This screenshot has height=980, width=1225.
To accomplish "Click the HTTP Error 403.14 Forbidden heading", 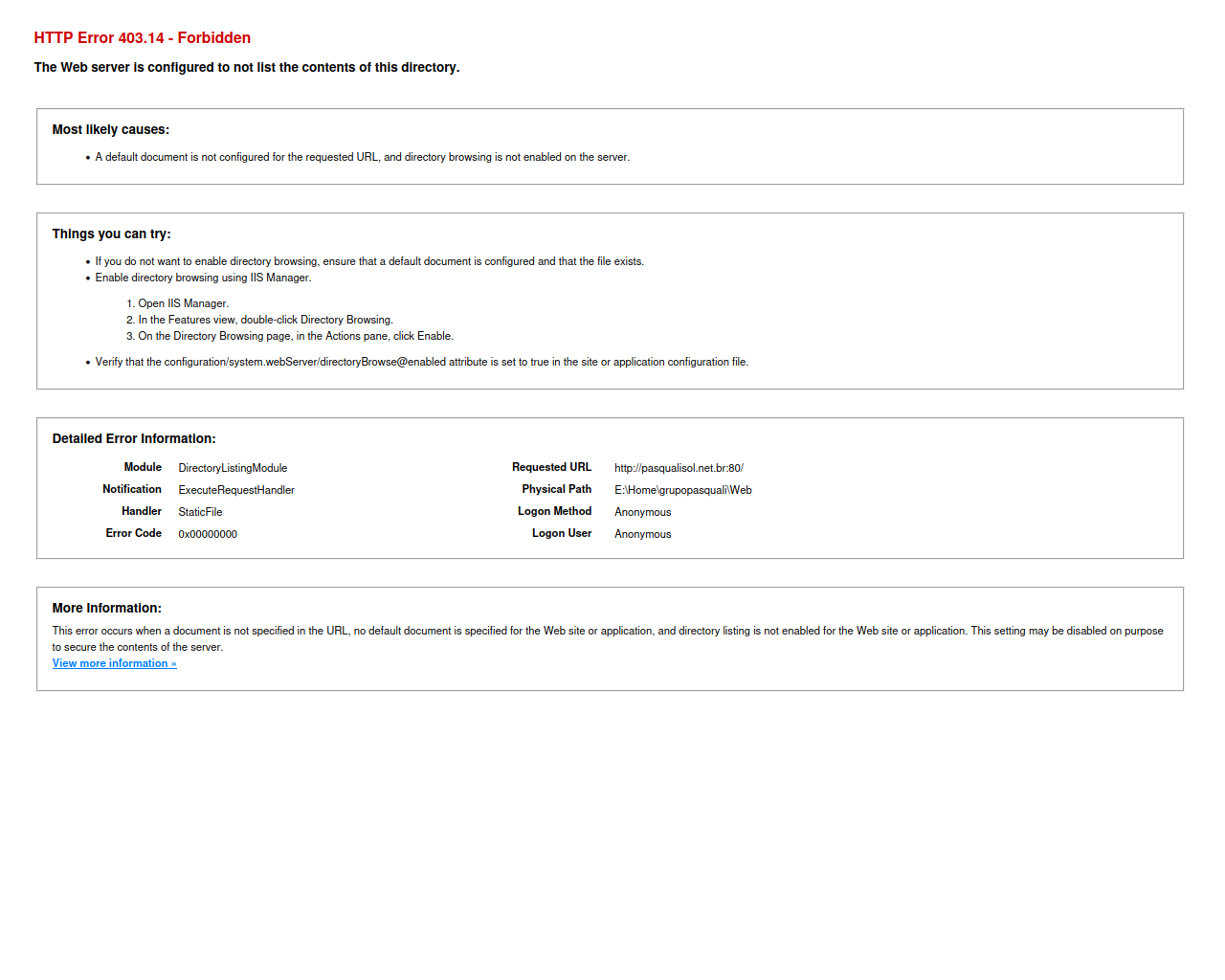I will pos(143,38).
